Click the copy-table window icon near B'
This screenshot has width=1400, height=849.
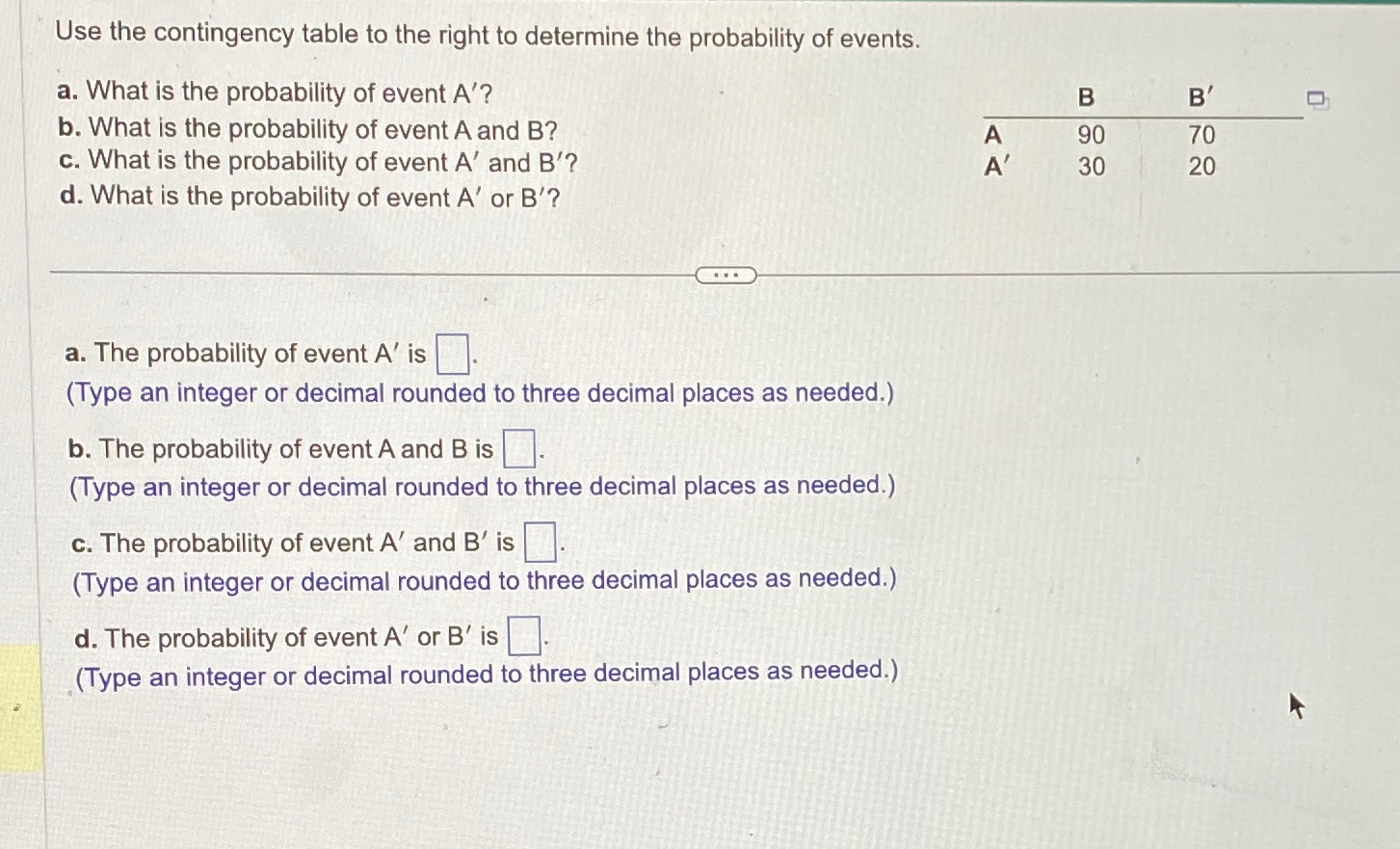(1316, 97)
